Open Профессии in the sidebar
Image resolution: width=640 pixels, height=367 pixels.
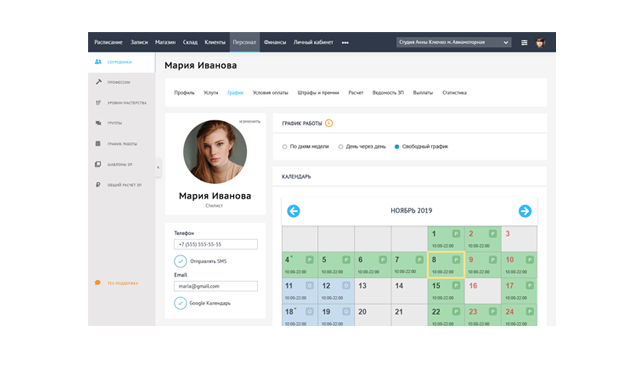click(x=122, y=82)
